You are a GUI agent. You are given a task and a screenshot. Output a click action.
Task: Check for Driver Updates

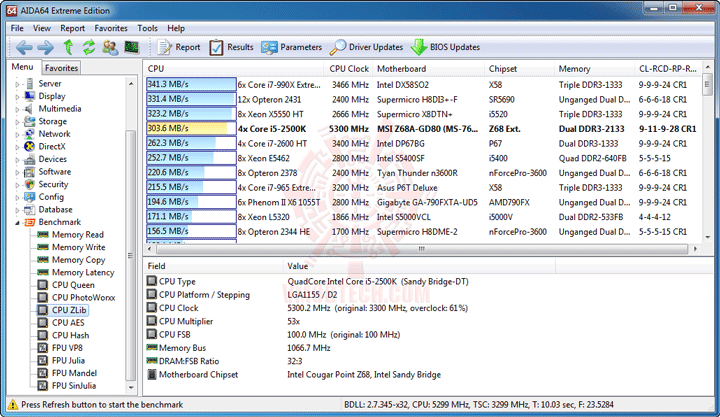366,47
